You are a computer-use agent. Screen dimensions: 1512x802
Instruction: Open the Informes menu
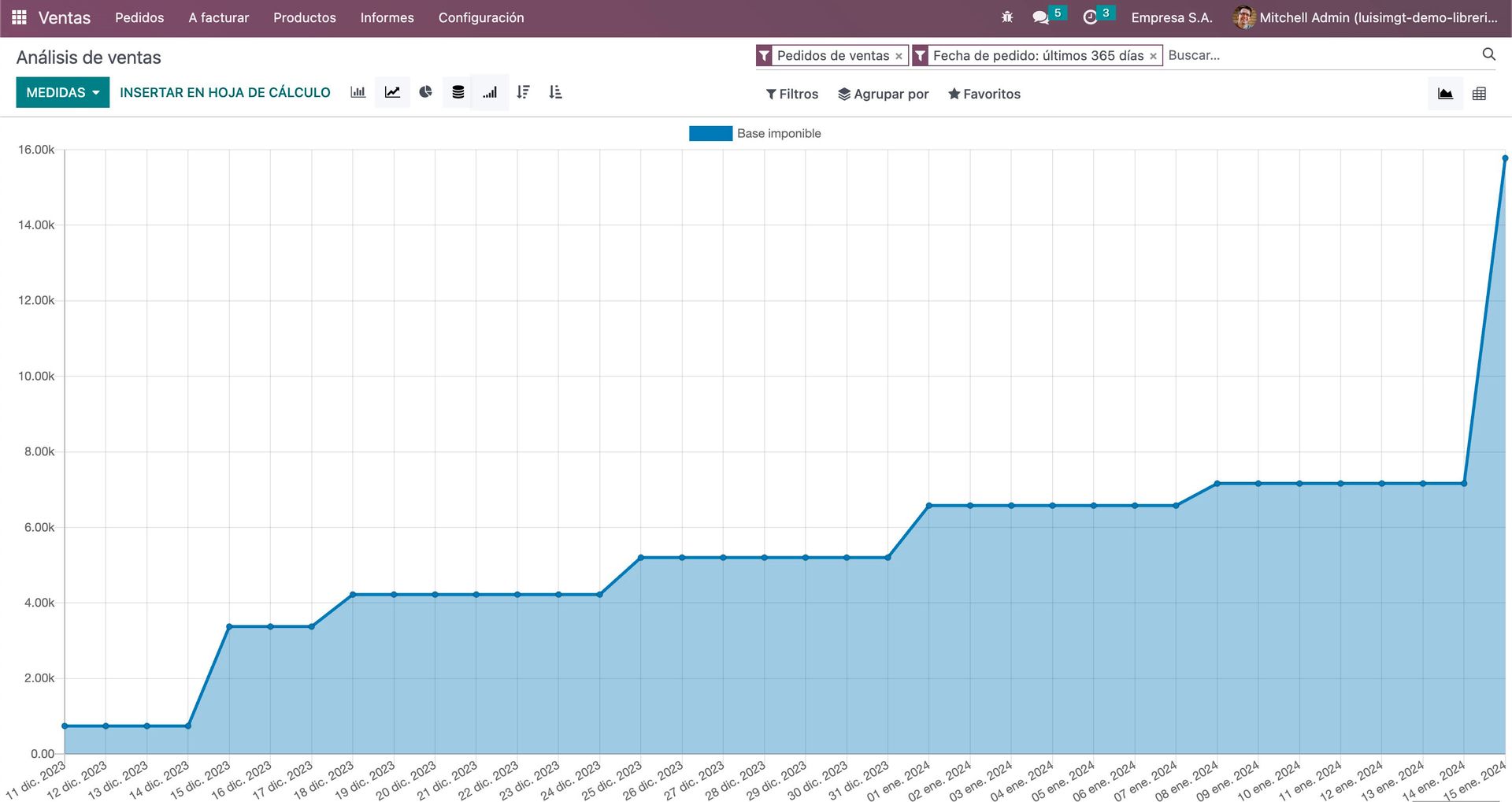tap(387, 17)
